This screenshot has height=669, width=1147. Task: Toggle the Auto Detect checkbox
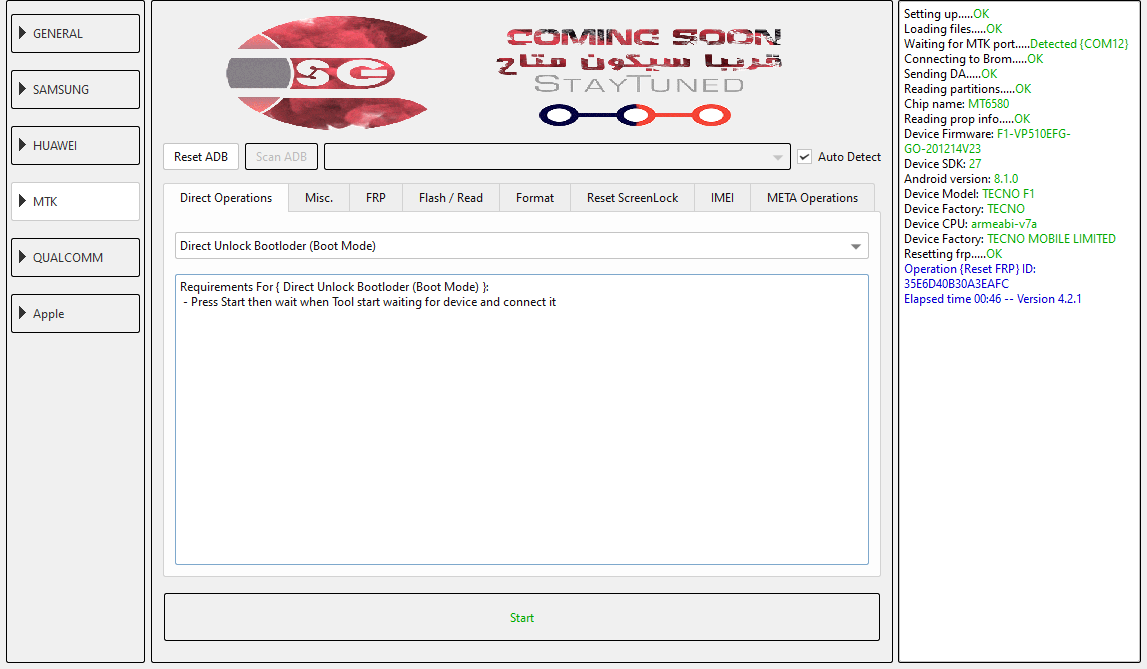point(805,156)
